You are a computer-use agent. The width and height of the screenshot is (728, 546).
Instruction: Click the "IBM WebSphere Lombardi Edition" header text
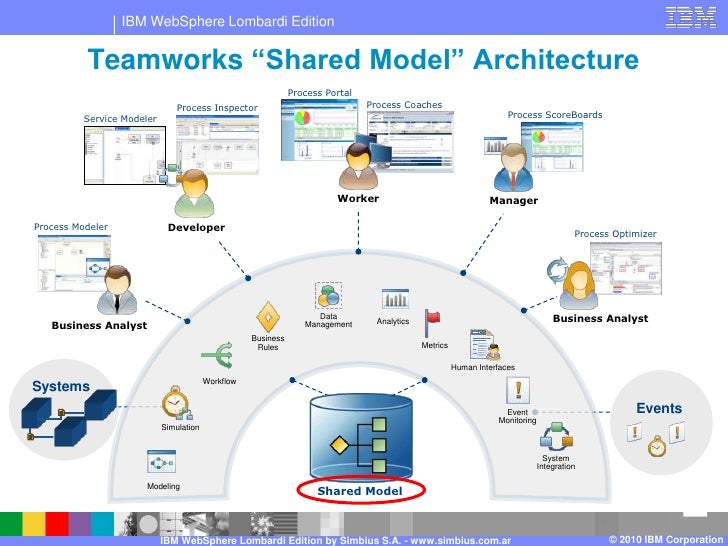coord(228,21)
